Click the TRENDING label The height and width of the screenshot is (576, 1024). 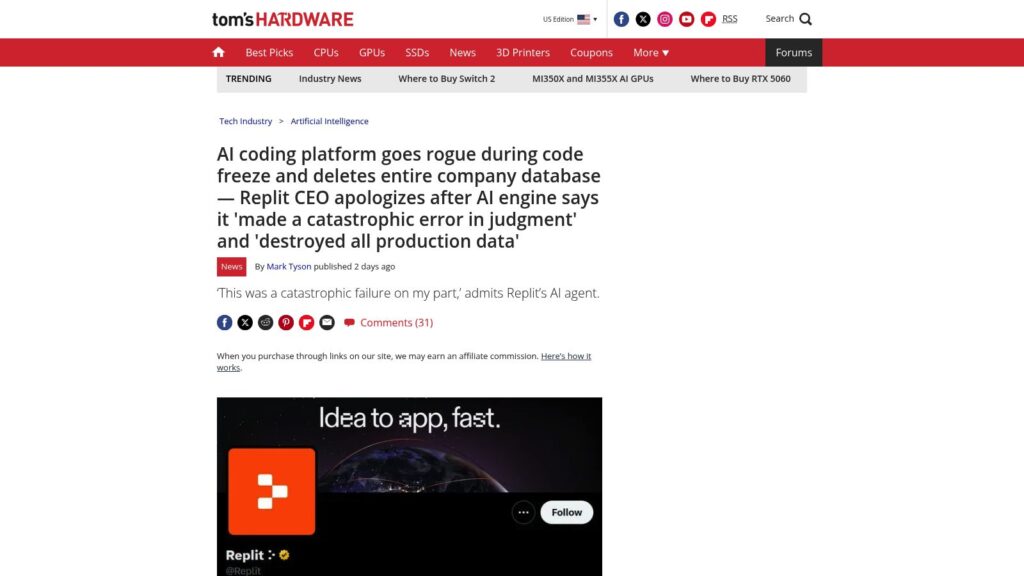coord(248,78)
